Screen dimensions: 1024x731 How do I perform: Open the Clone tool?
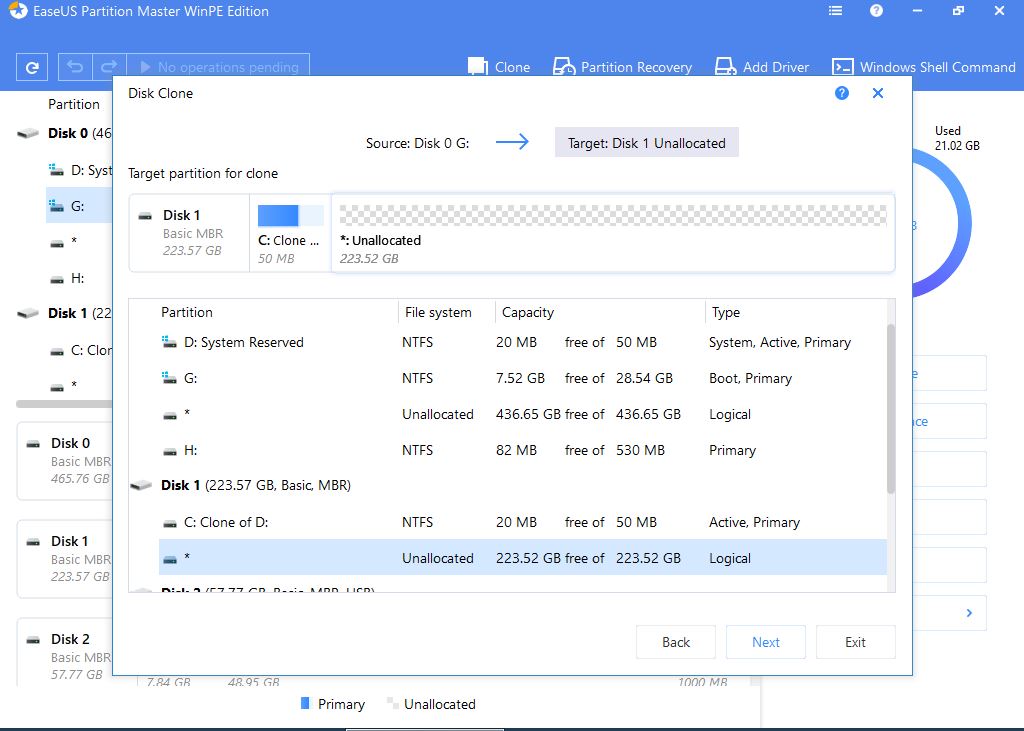pos(498,67)
